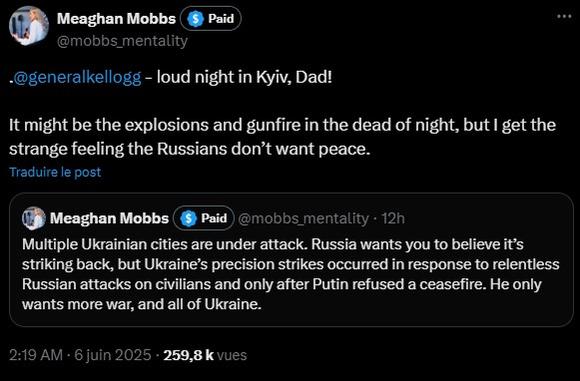Open quoted post text about Multiple Ukrainian cities
The image size is (580, 381).
point(291,274)
